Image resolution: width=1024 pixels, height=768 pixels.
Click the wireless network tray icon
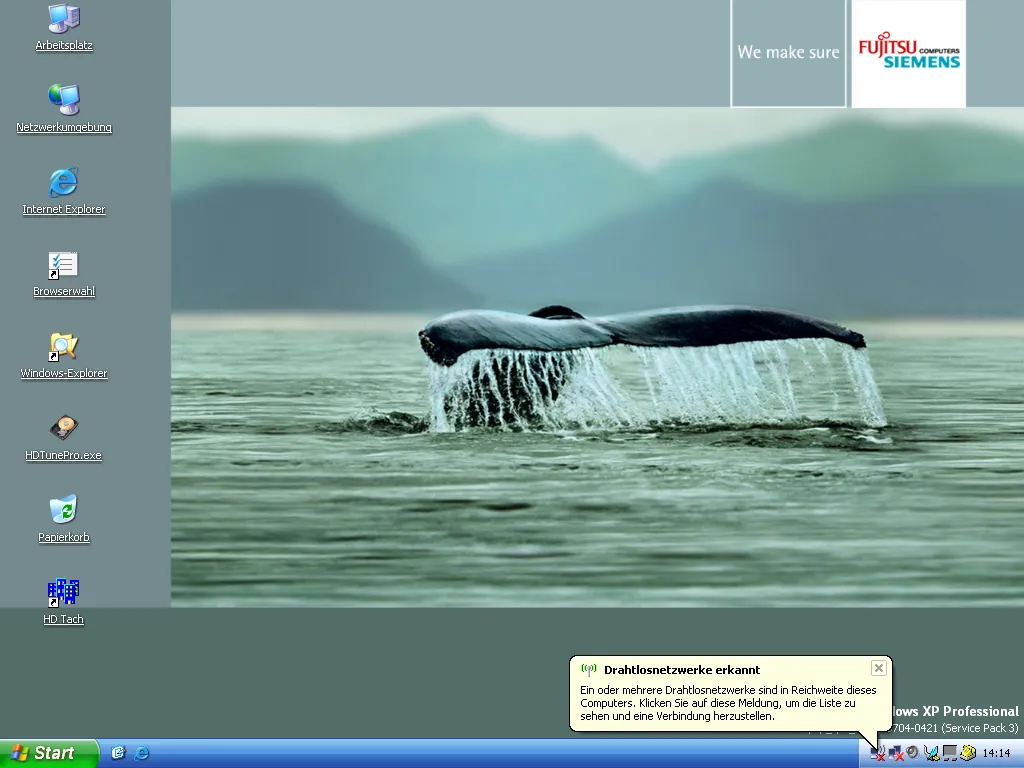pyautogui.click(x=877, y=753)
